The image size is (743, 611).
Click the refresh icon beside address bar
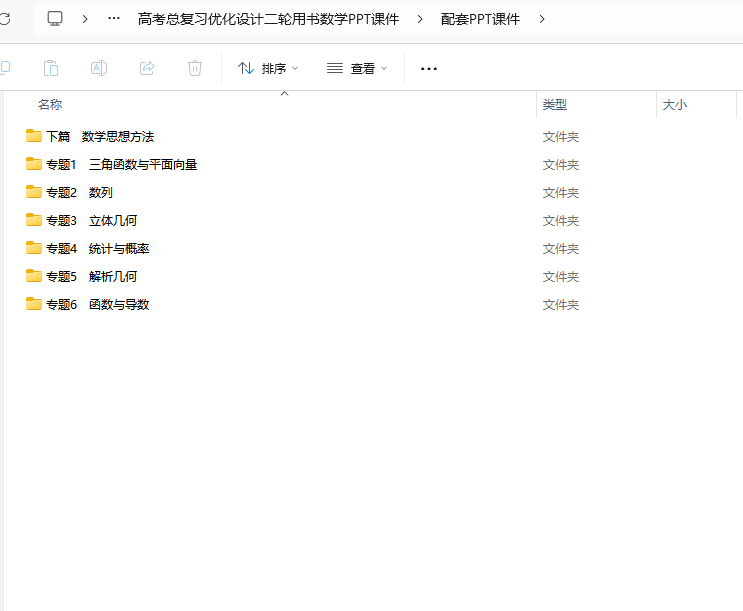4,19
